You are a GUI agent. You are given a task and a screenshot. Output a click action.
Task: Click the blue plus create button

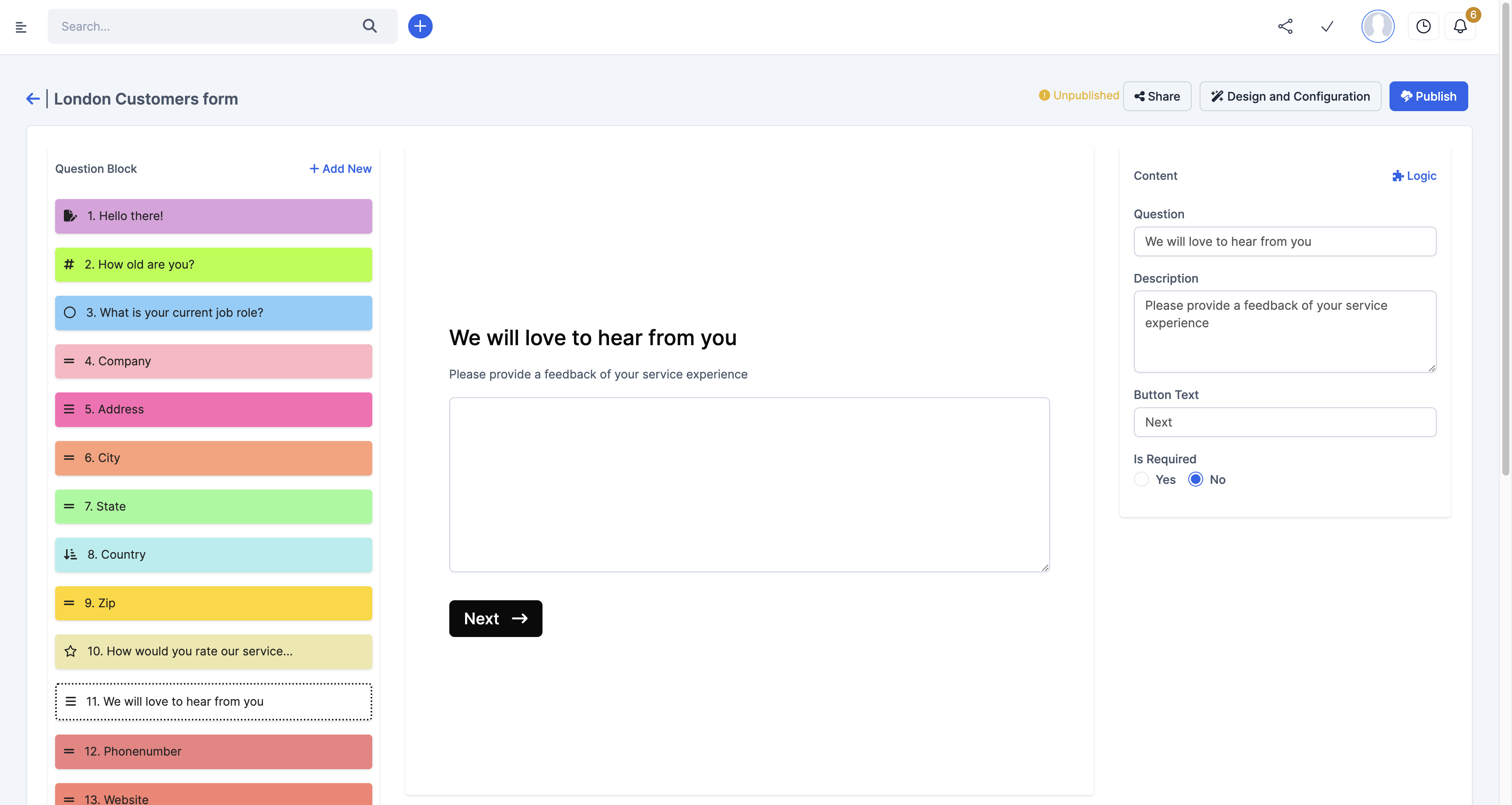click(x=420, y=26)
